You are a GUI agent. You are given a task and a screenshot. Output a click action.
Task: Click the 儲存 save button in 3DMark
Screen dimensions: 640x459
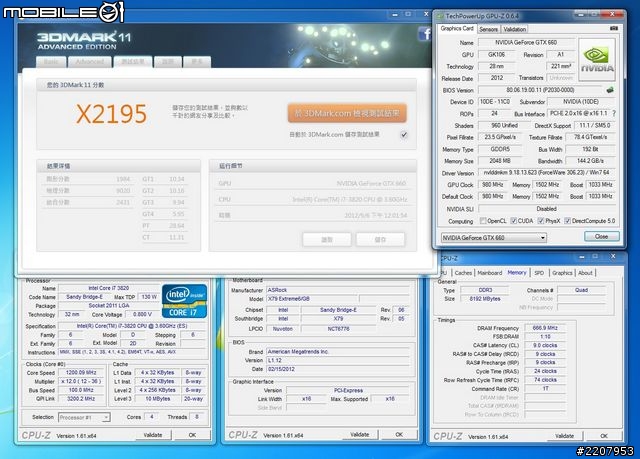[x=380, y=239]
